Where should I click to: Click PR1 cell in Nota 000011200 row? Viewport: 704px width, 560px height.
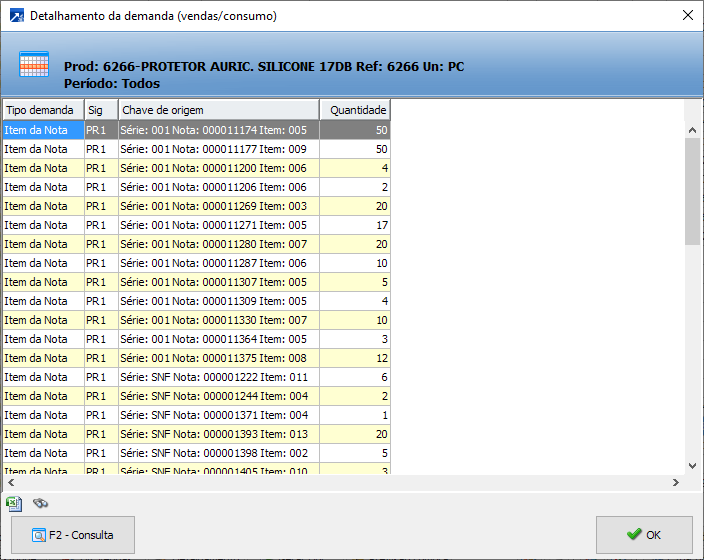(101, 168)
